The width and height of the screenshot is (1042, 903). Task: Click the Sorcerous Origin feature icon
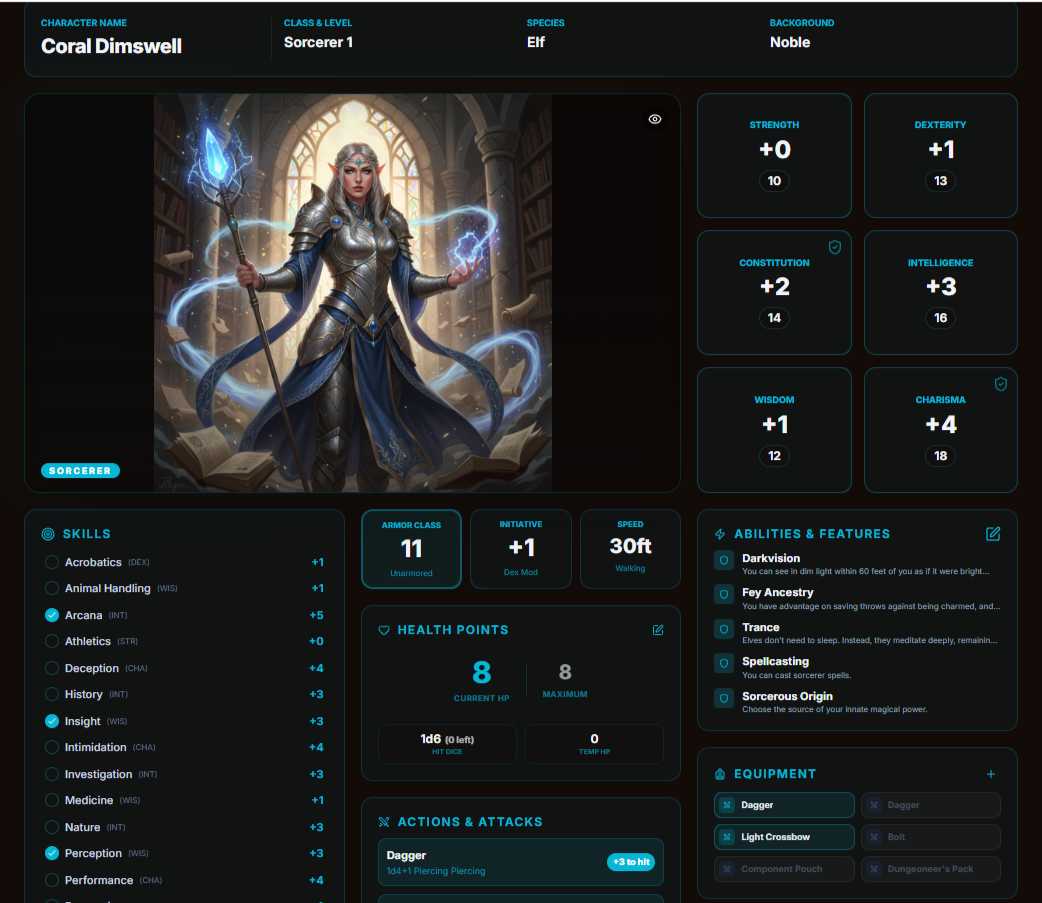[724, 698]
